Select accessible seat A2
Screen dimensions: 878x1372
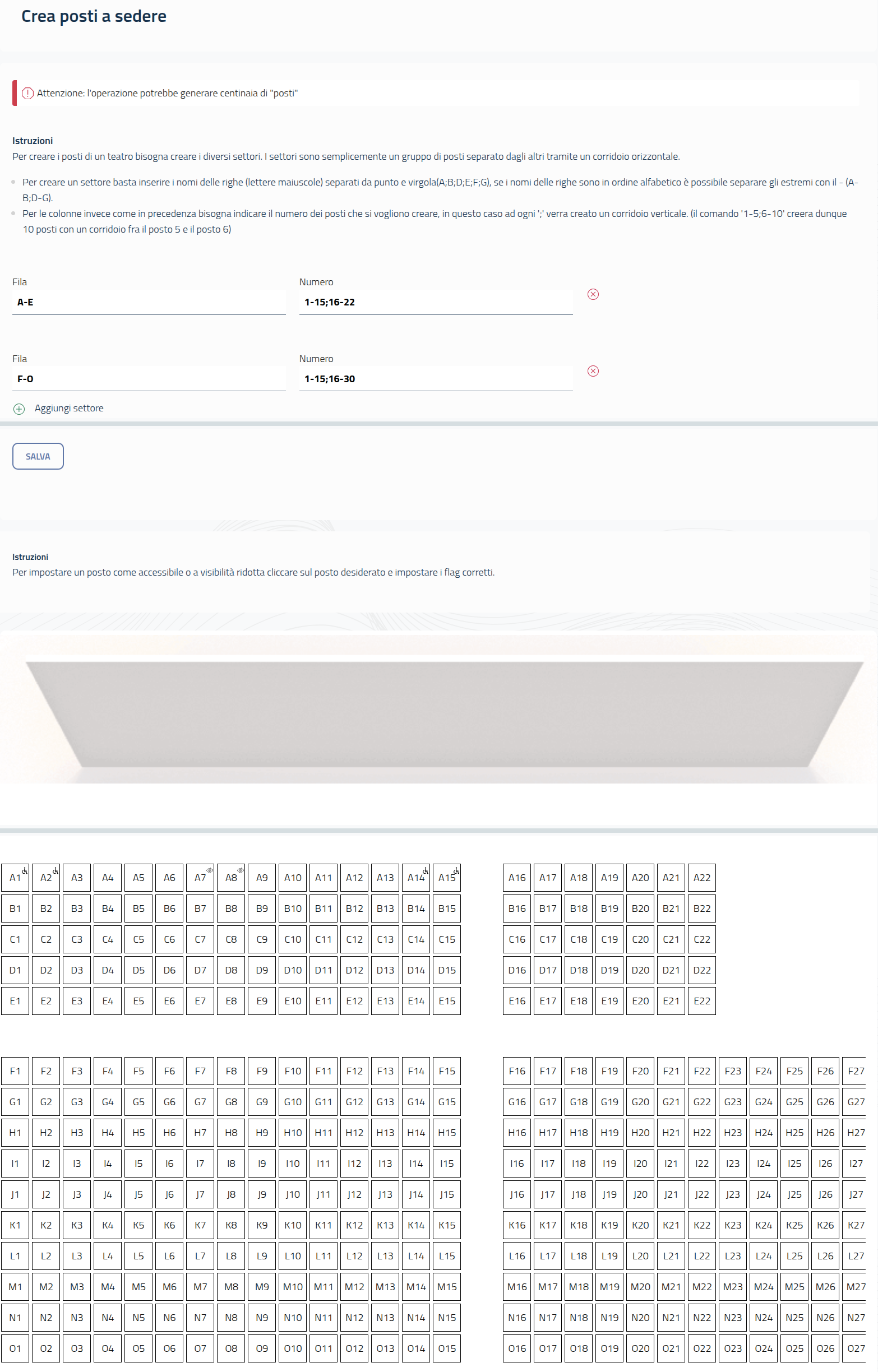pos(46,878)
